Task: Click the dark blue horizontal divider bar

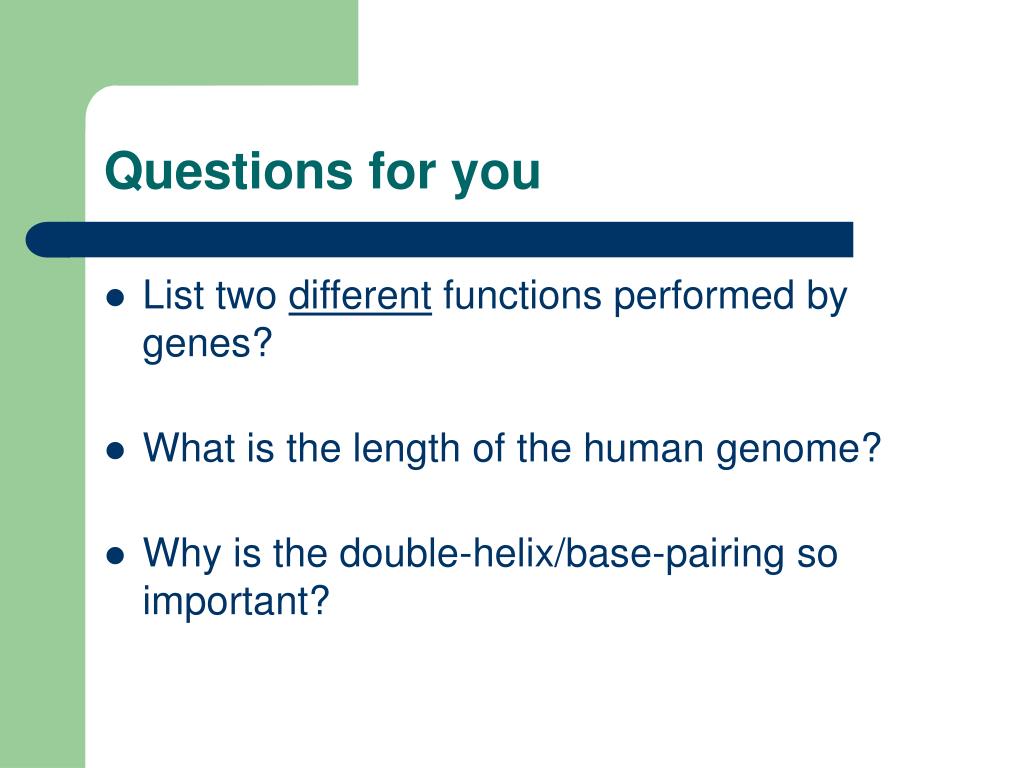Action: [439, 240]
